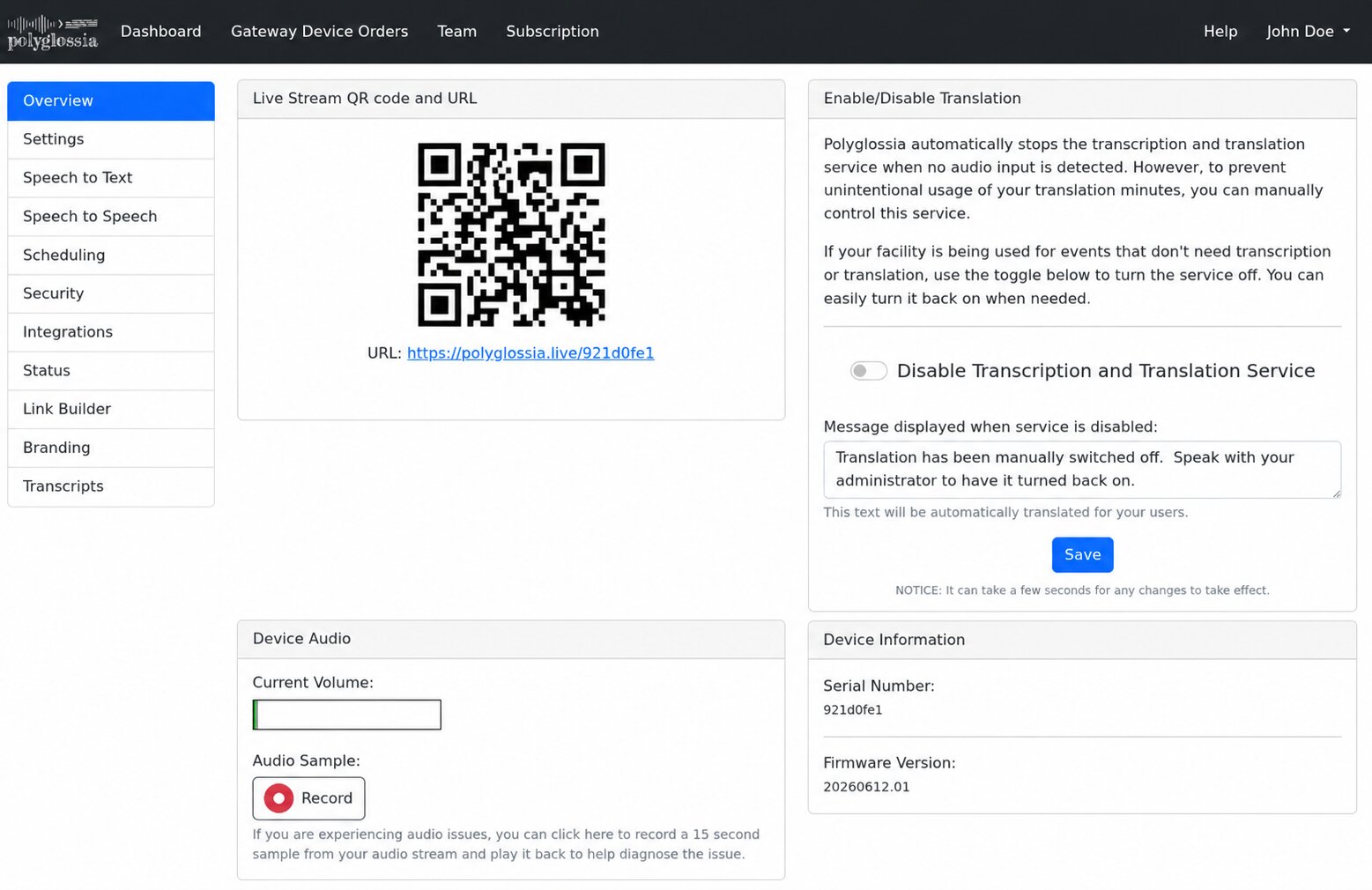This screenshot has width=1372, height=890.
Task: Go to Scheduling in sidebar
Action: click(x=111, y=256)
